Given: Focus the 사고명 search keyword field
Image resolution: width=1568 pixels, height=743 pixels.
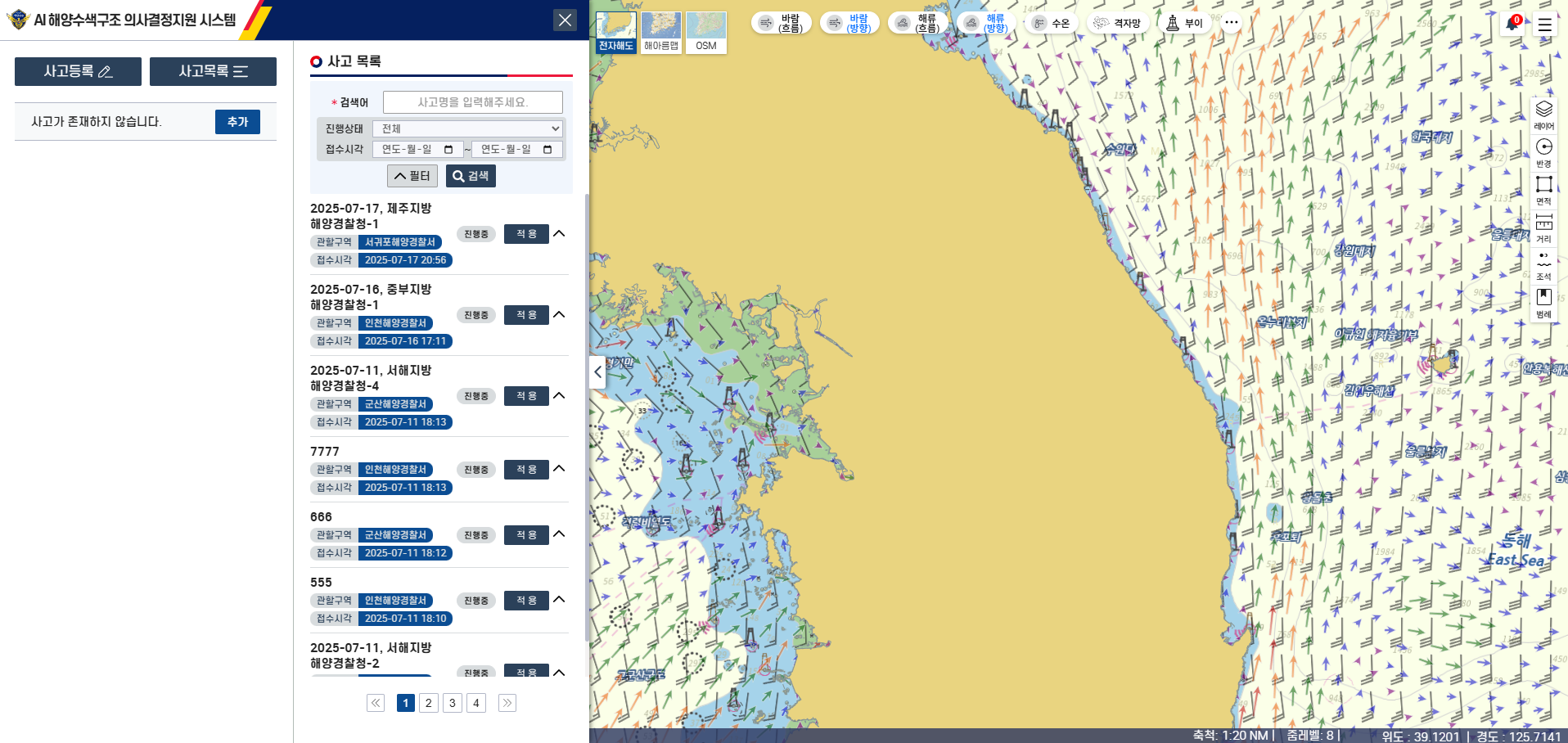Looking at the screenshot, I should tap(473, 102).
